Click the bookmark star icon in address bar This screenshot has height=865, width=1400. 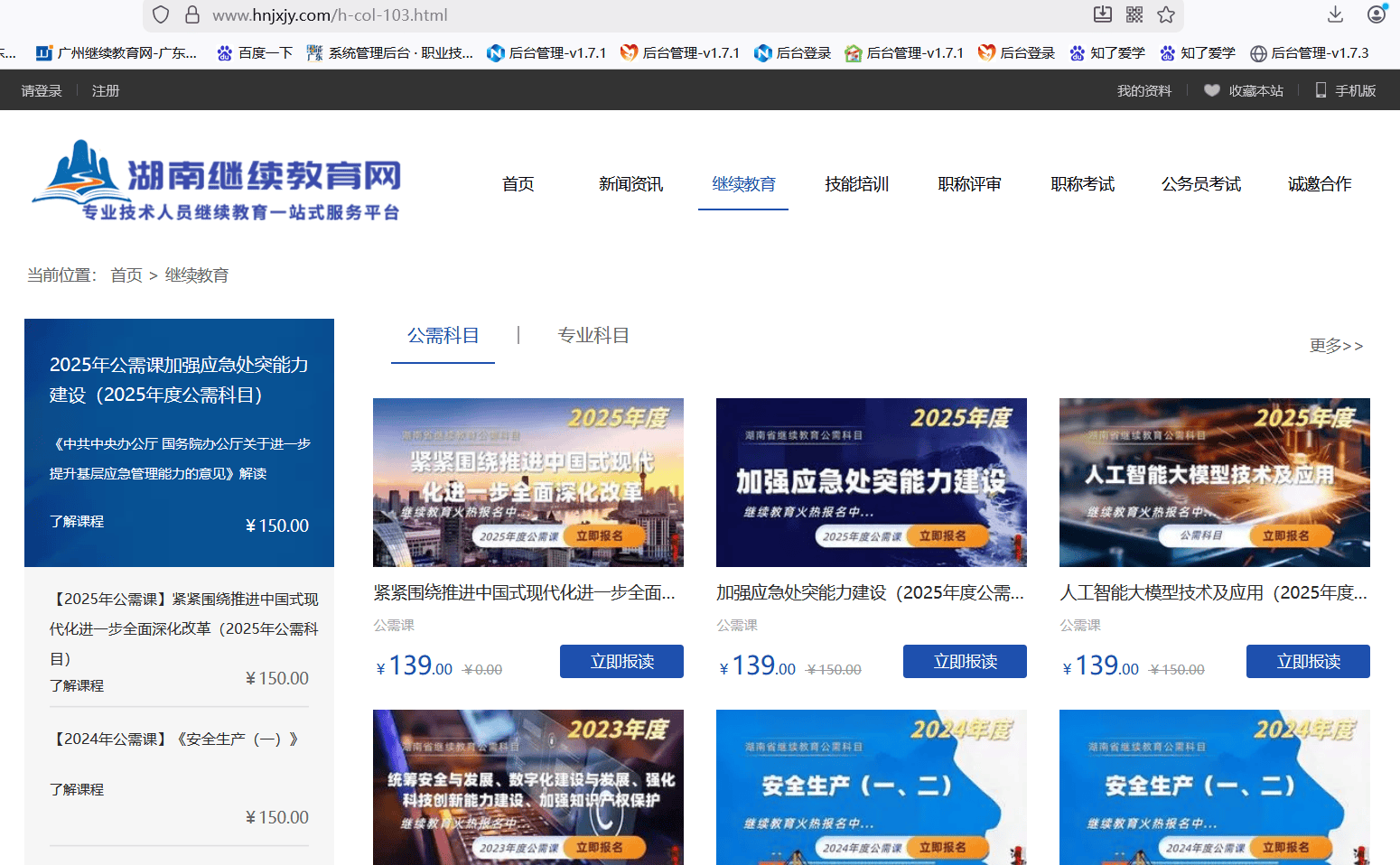click(x=1166, y=14)
